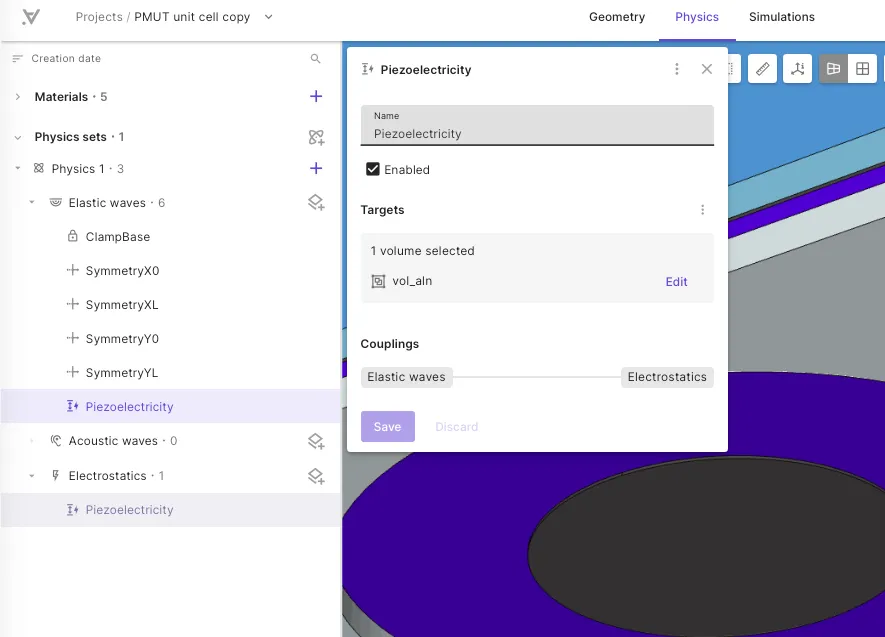Select the ruler measure tool

click(763, 69)
